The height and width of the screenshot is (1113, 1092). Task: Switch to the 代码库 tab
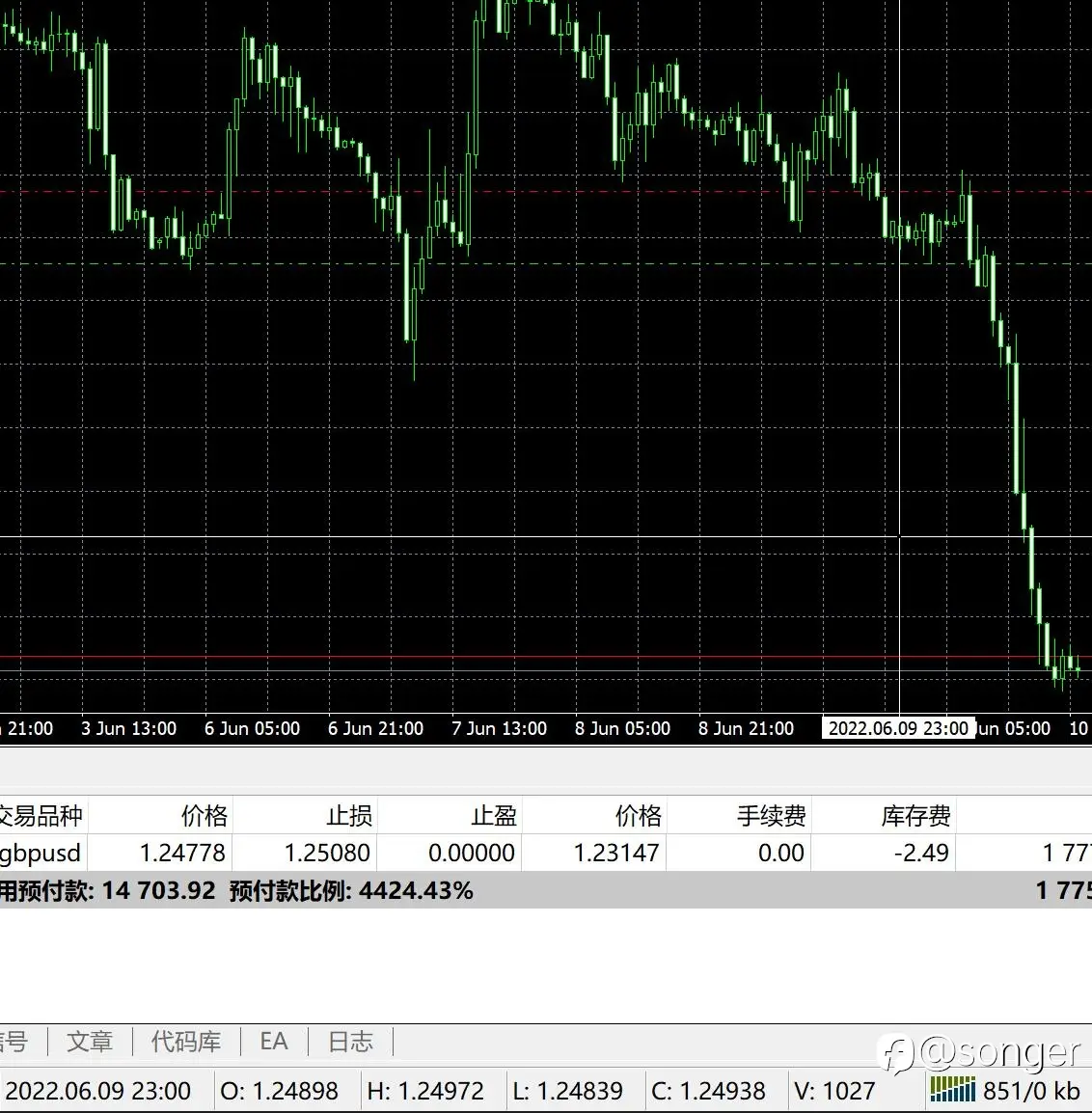click(186, 1042)
